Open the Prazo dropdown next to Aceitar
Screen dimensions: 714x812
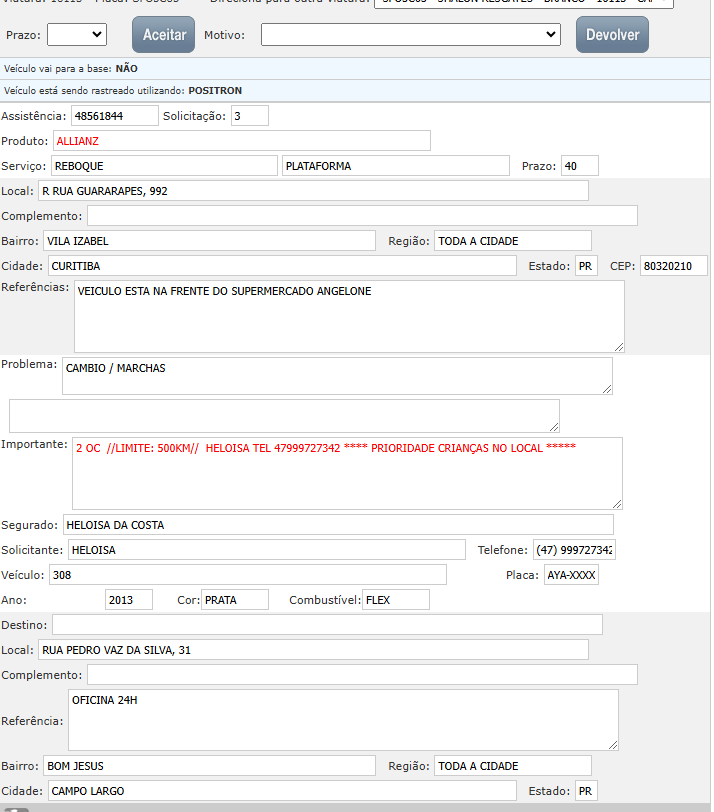click(x=77, y=35)
